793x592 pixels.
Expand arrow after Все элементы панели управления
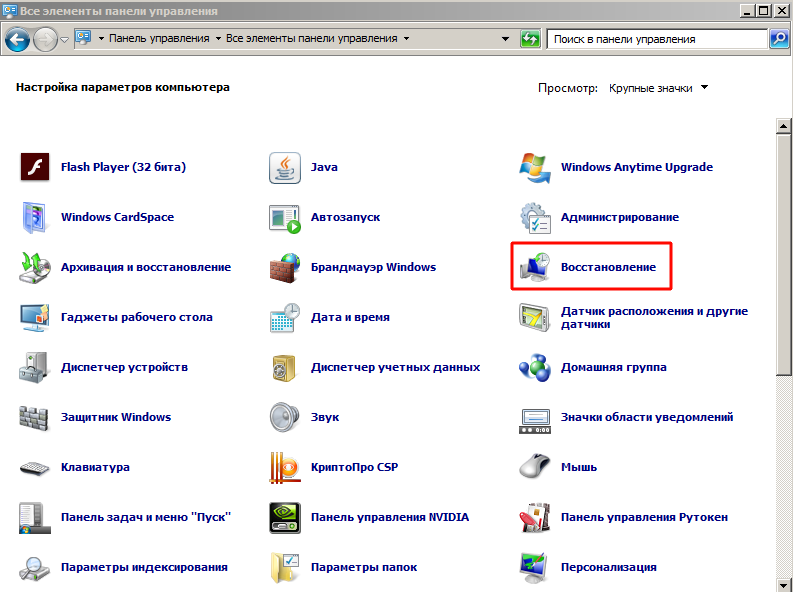click(x=406, y=38)
